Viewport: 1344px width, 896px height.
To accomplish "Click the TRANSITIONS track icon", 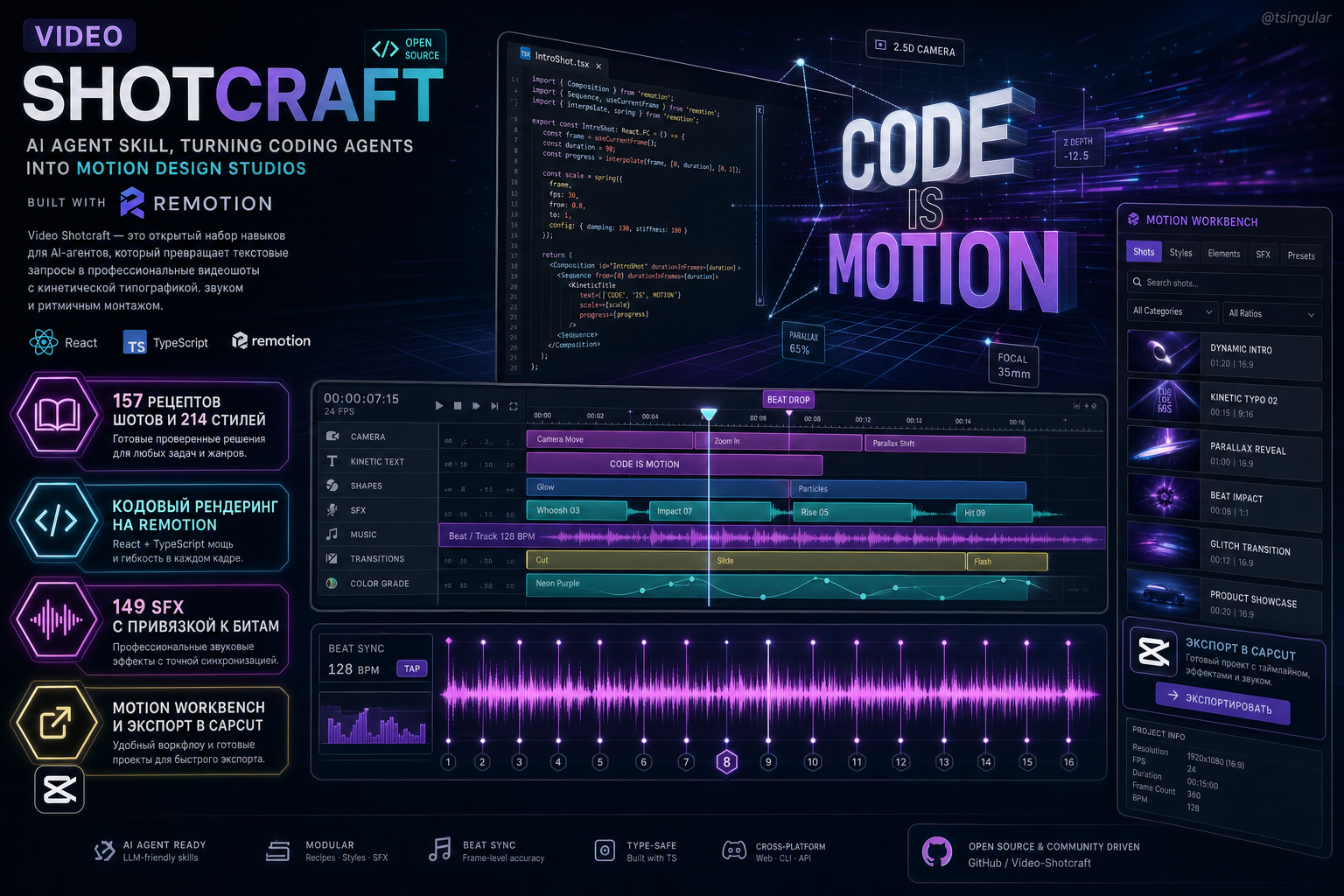I will tap(332, 558).
